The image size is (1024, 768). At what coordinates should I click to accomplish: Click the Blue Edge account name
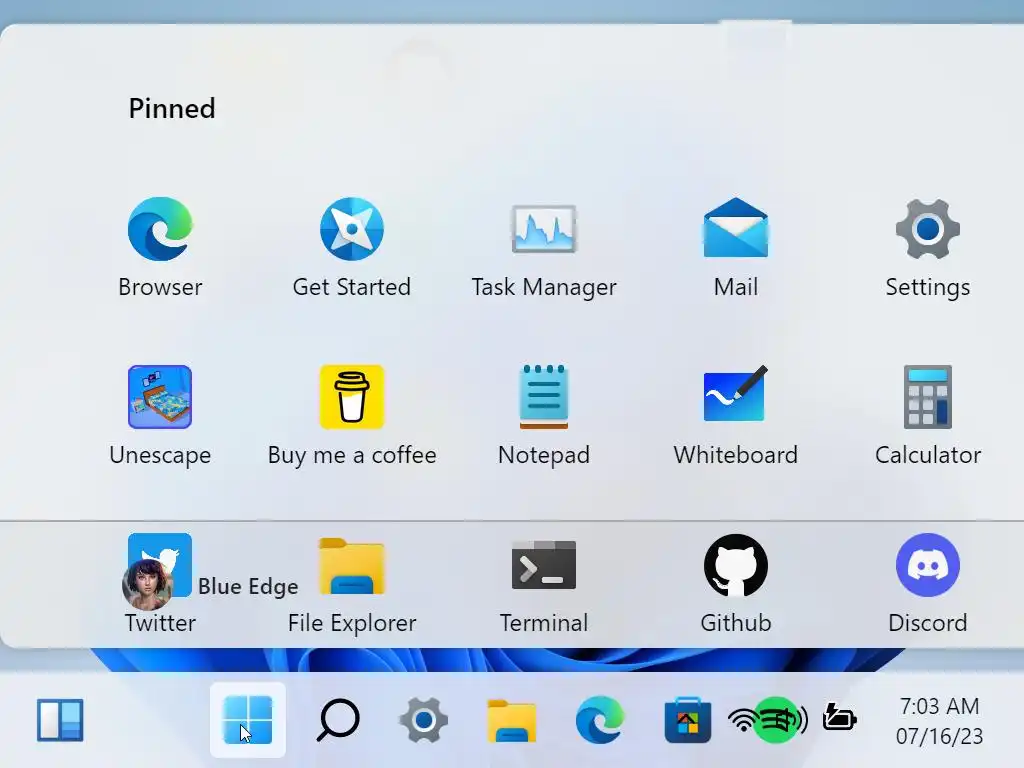248,586
